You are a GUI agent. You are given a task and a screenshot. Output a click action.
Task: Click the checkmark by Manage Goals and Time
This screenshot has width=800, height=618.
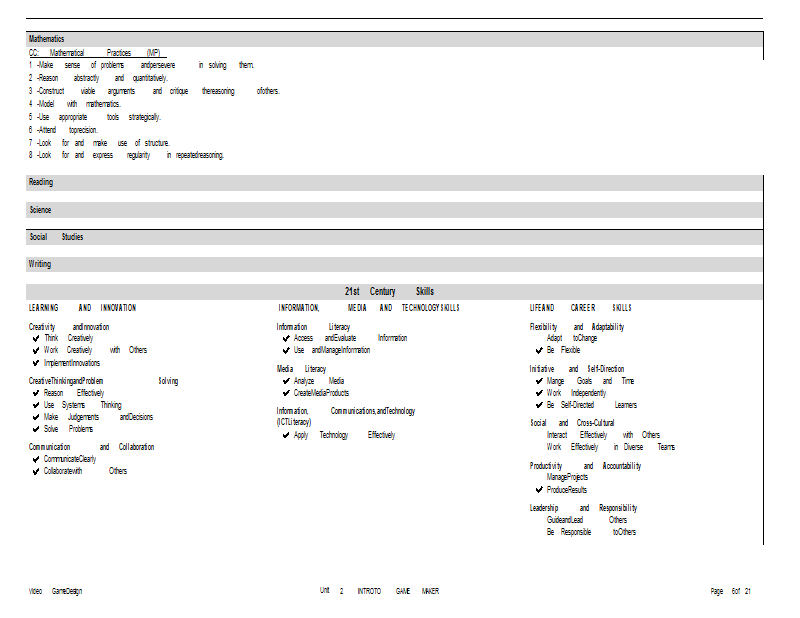pyautogui.click(x=539, y=381)
